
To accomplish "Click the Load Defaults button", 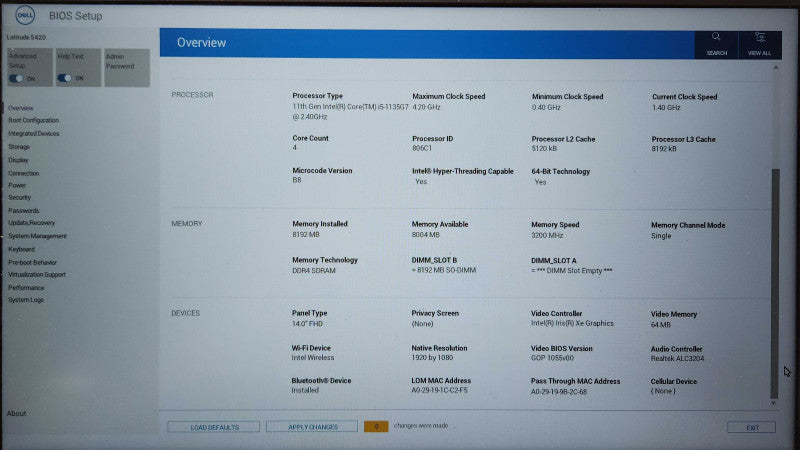I will [x=214, y=427].
